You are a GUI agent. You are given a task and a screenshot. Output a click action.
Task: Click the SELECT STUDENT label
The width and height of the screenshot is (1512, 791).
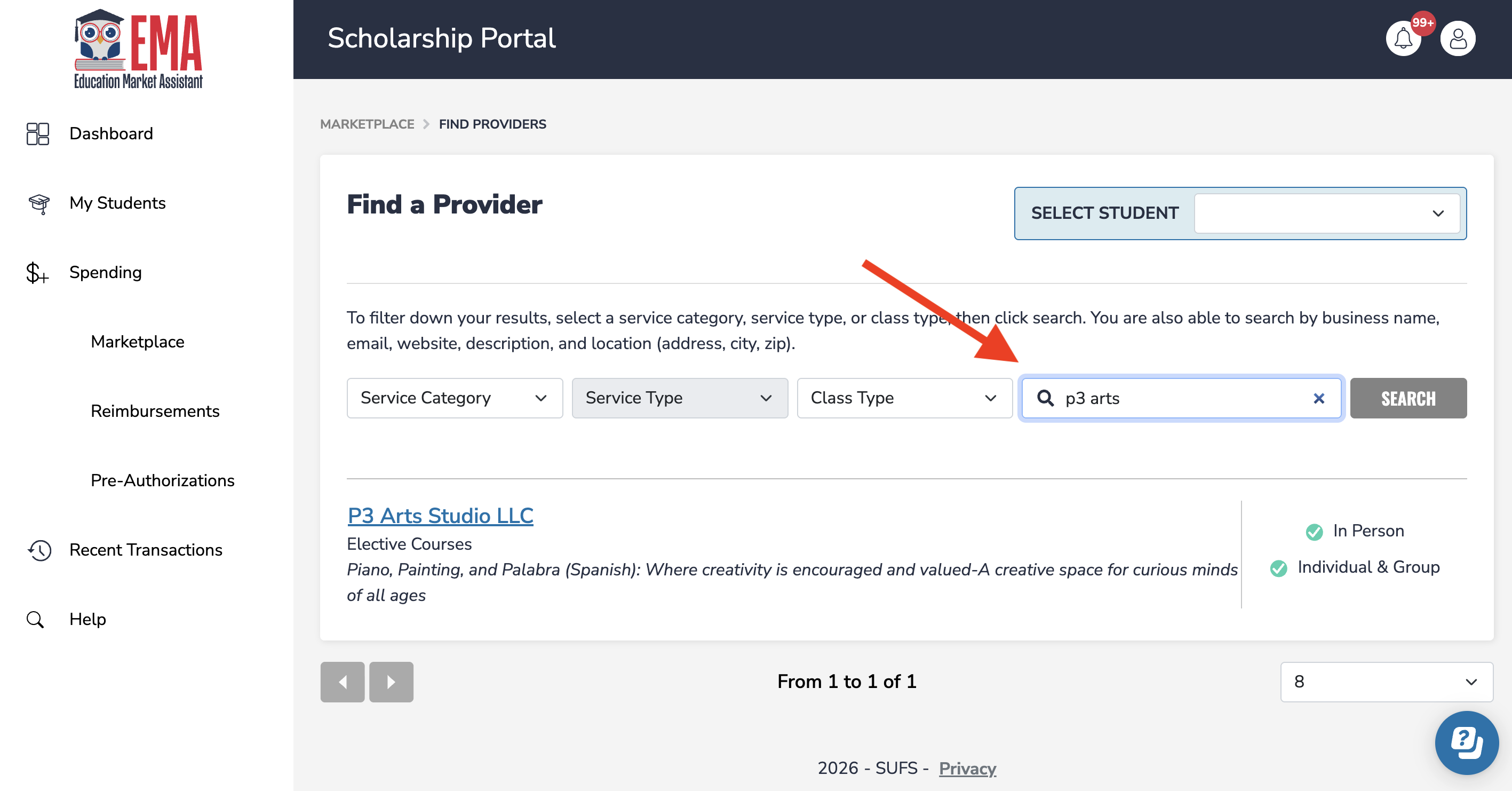pyautogui.click(x=1104, y=213)
